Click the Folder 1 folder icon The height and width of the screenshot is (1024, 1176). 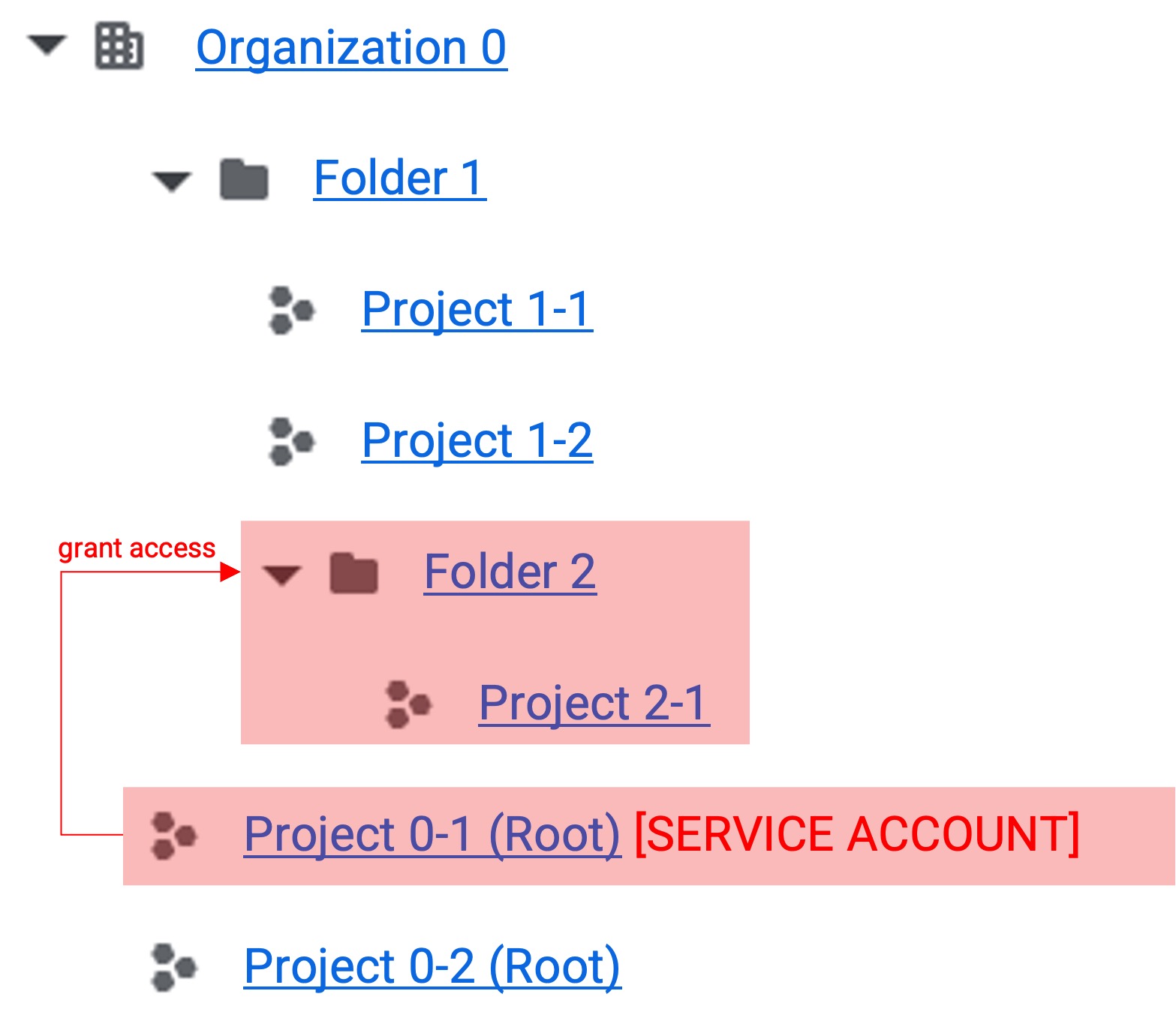point(244,179)
